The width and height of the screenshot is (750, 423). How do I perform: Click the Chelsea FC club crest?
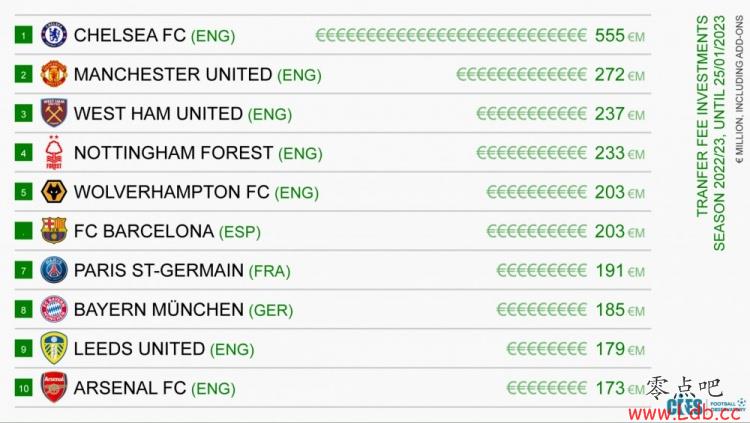click(x=54, y=35)
